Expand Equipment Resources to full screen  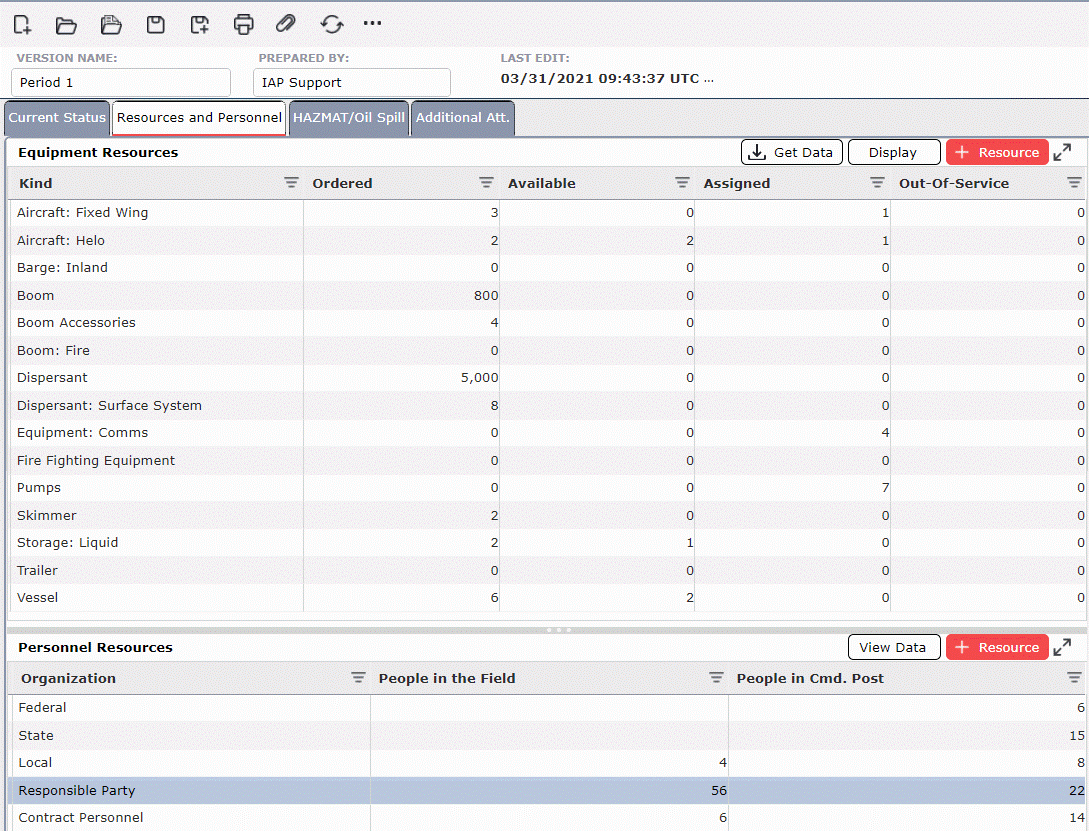click(x=1063, y=152)
